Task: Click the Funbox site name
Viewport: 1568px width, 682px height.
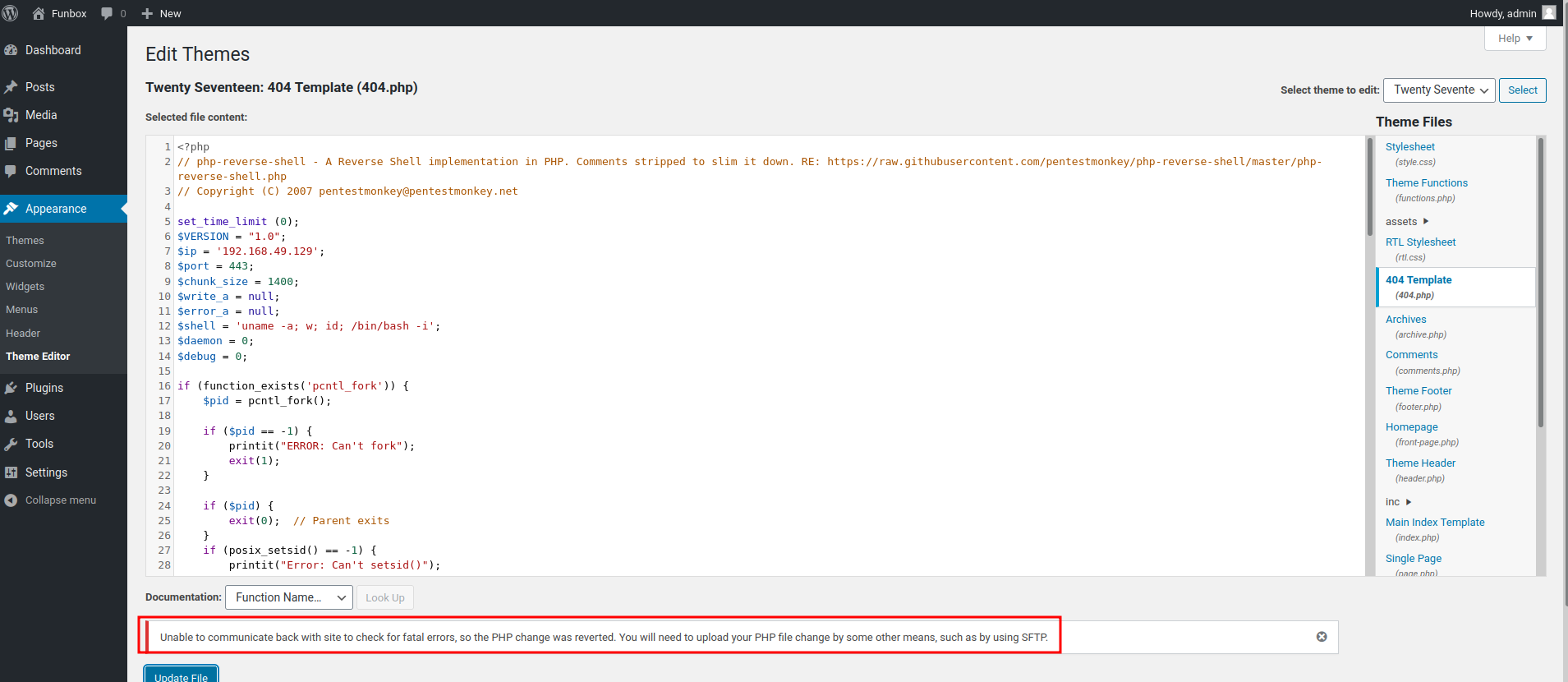Action: click(69, 13)
